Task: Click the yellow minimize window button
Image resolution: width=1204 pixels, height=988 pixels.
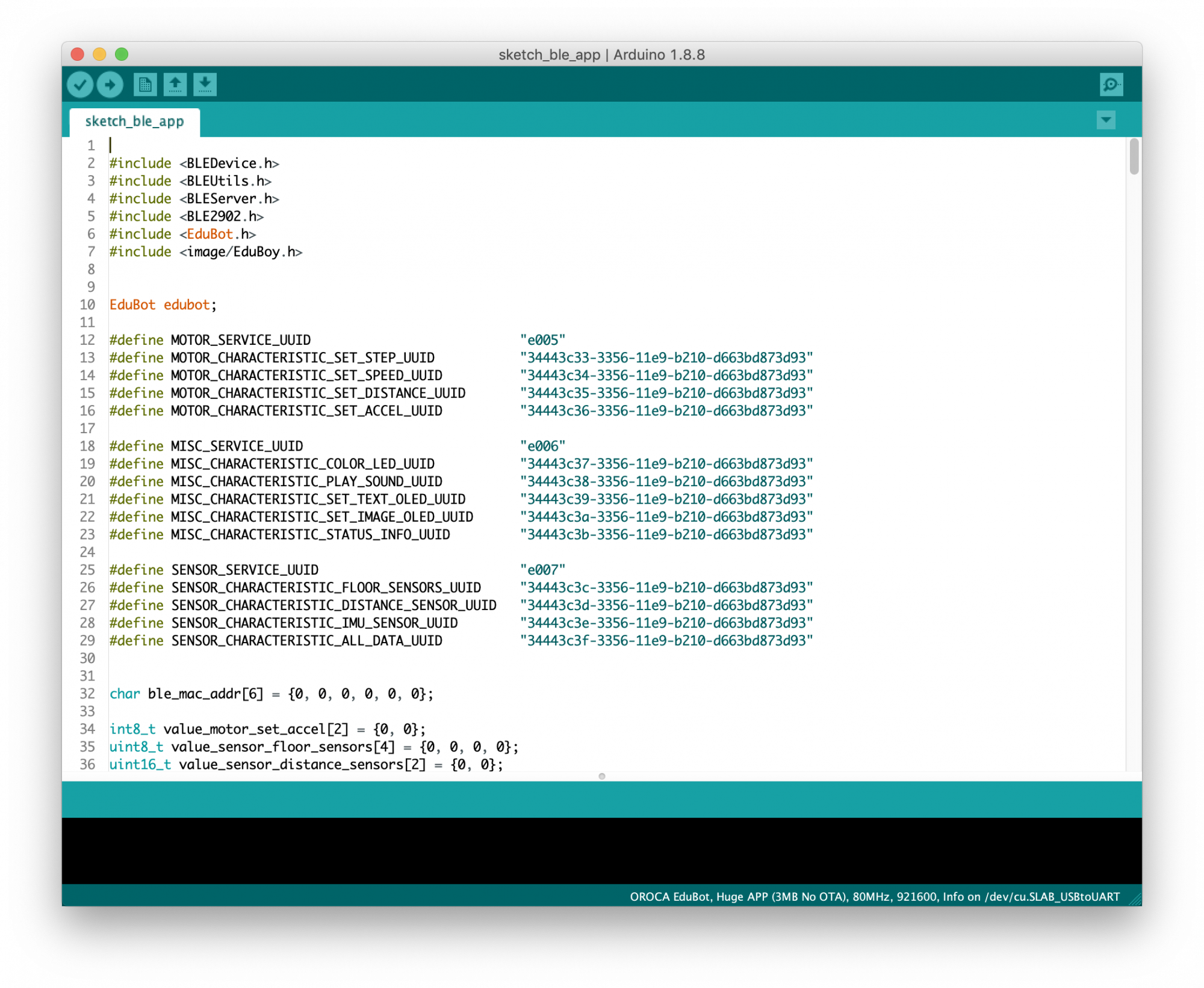Action: [x=99, y=55]
